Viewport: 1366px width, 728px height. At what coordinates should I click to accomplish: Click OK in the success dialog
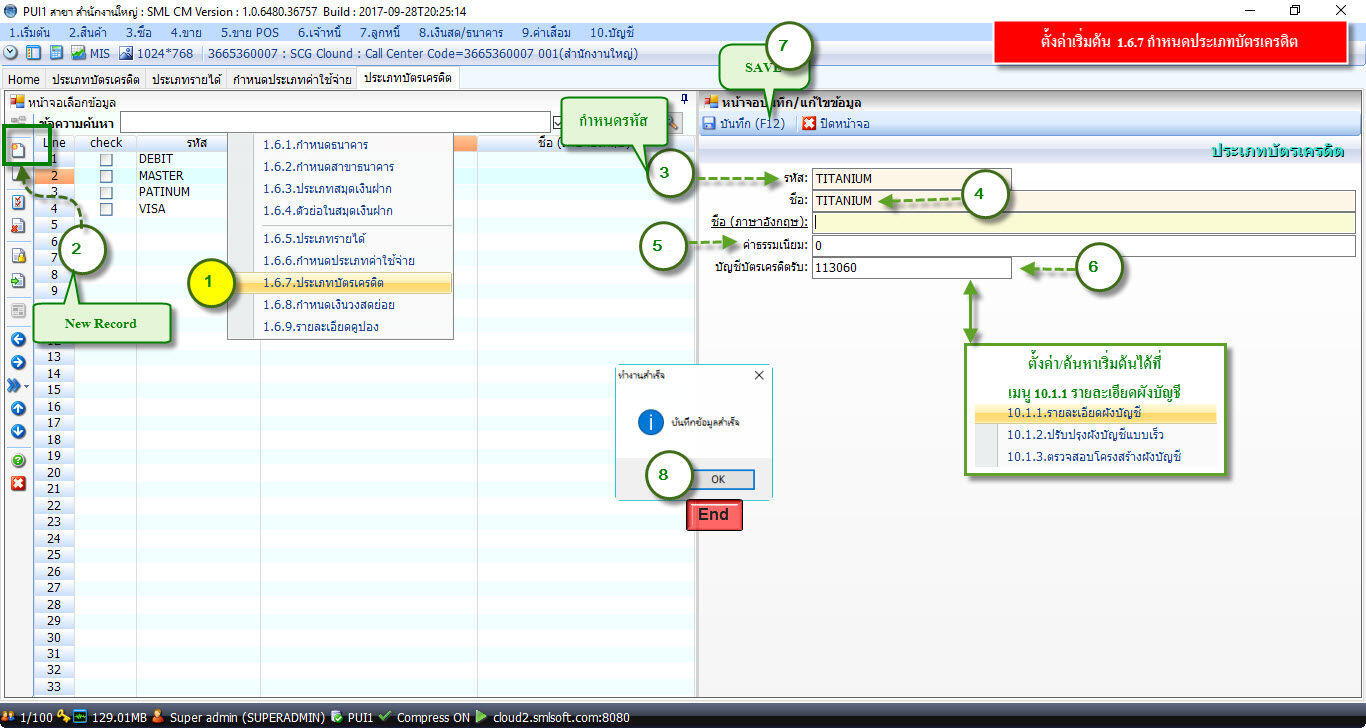[718, 479]
